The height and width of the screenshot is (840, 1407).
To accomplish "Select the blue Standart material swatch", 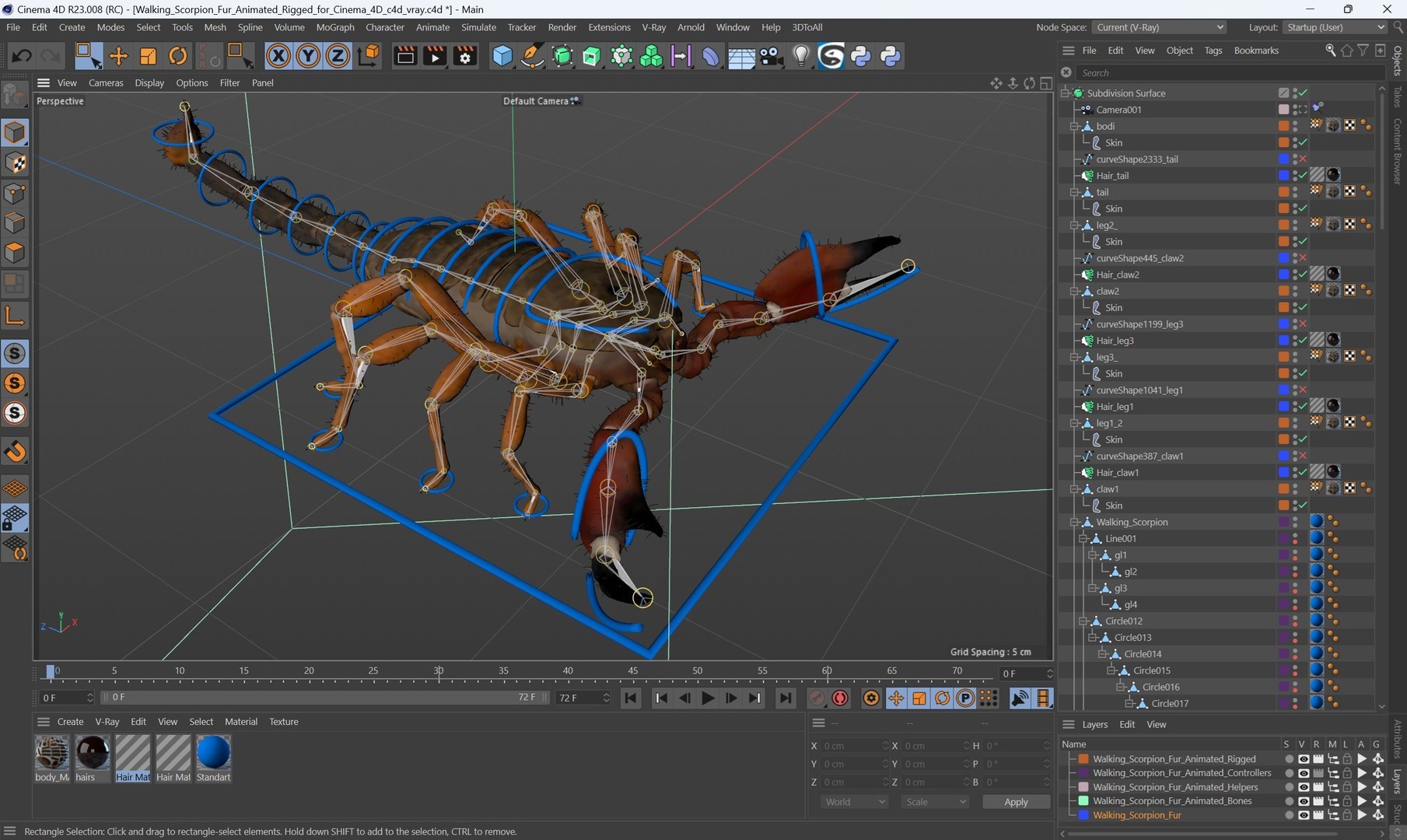I will (213, 753).
